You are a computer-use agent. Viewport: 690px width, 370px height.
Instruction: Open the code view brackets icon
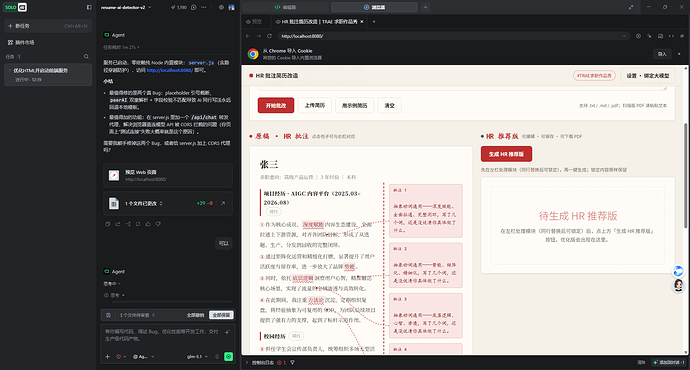(x=671, y=36)
